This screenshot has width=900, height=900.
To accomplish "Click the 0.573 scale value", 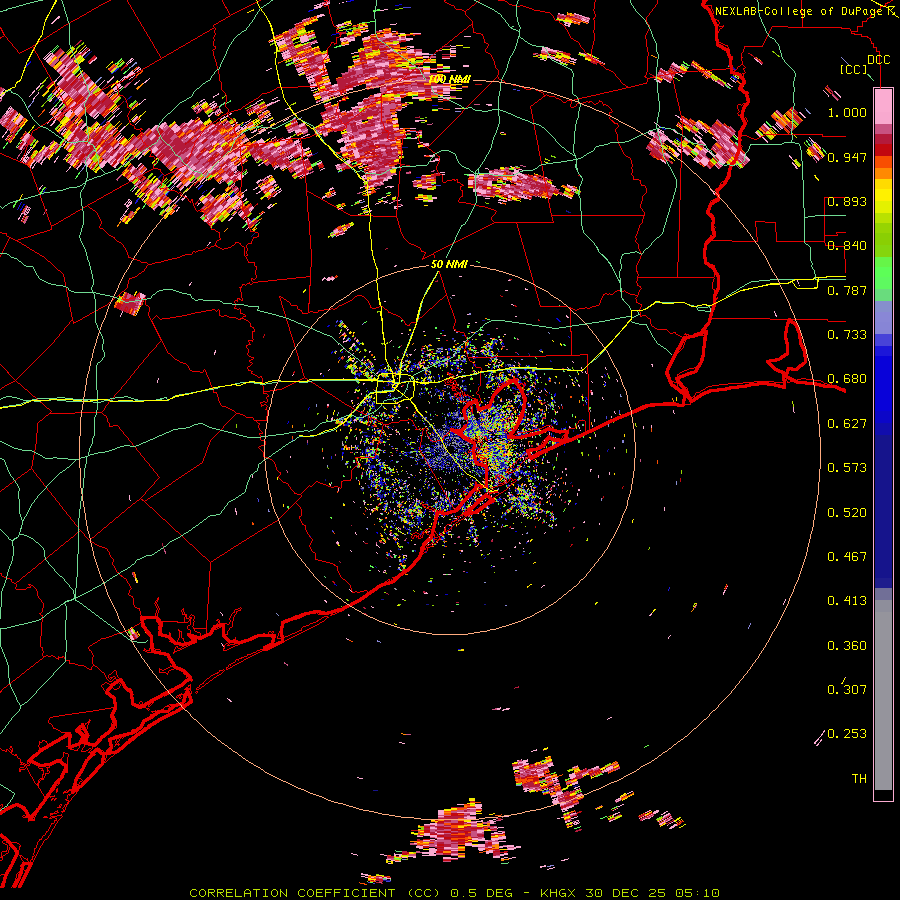I will (x=847, y=468).
